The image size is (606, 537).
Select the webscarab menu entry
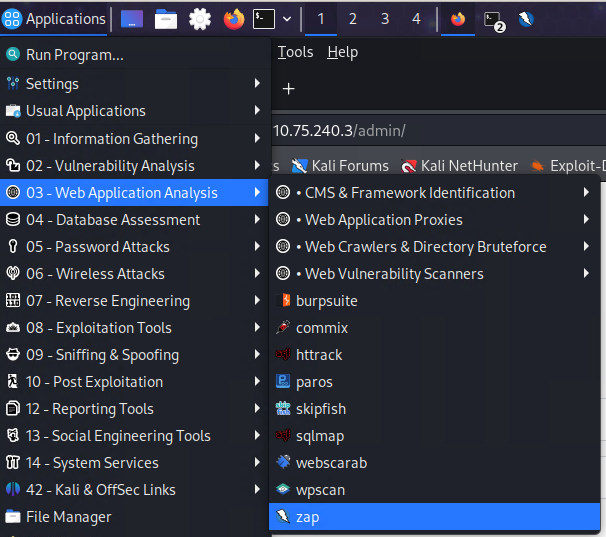[x=329, y=463]
